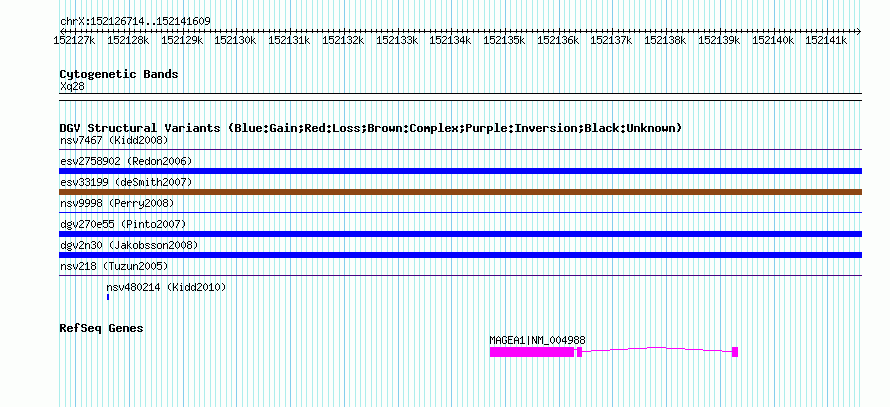Select the nsv218 (Tuzun2005) variant label

114,266
